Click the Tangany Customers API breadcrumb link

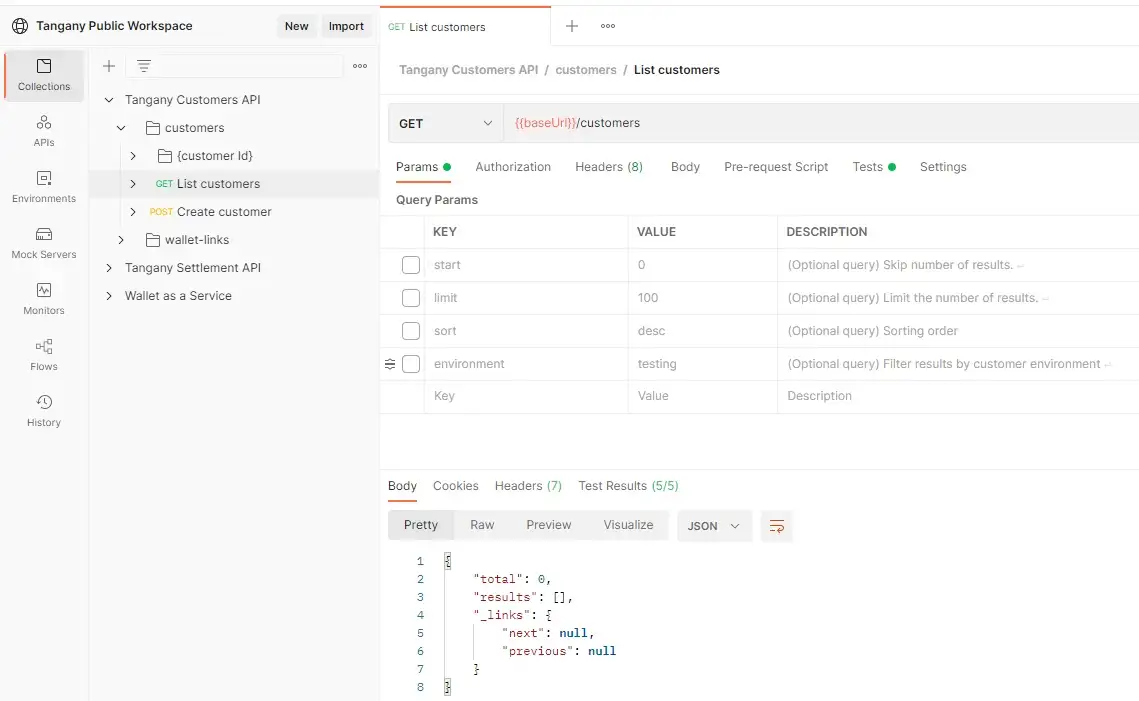(x=469, y=70)
